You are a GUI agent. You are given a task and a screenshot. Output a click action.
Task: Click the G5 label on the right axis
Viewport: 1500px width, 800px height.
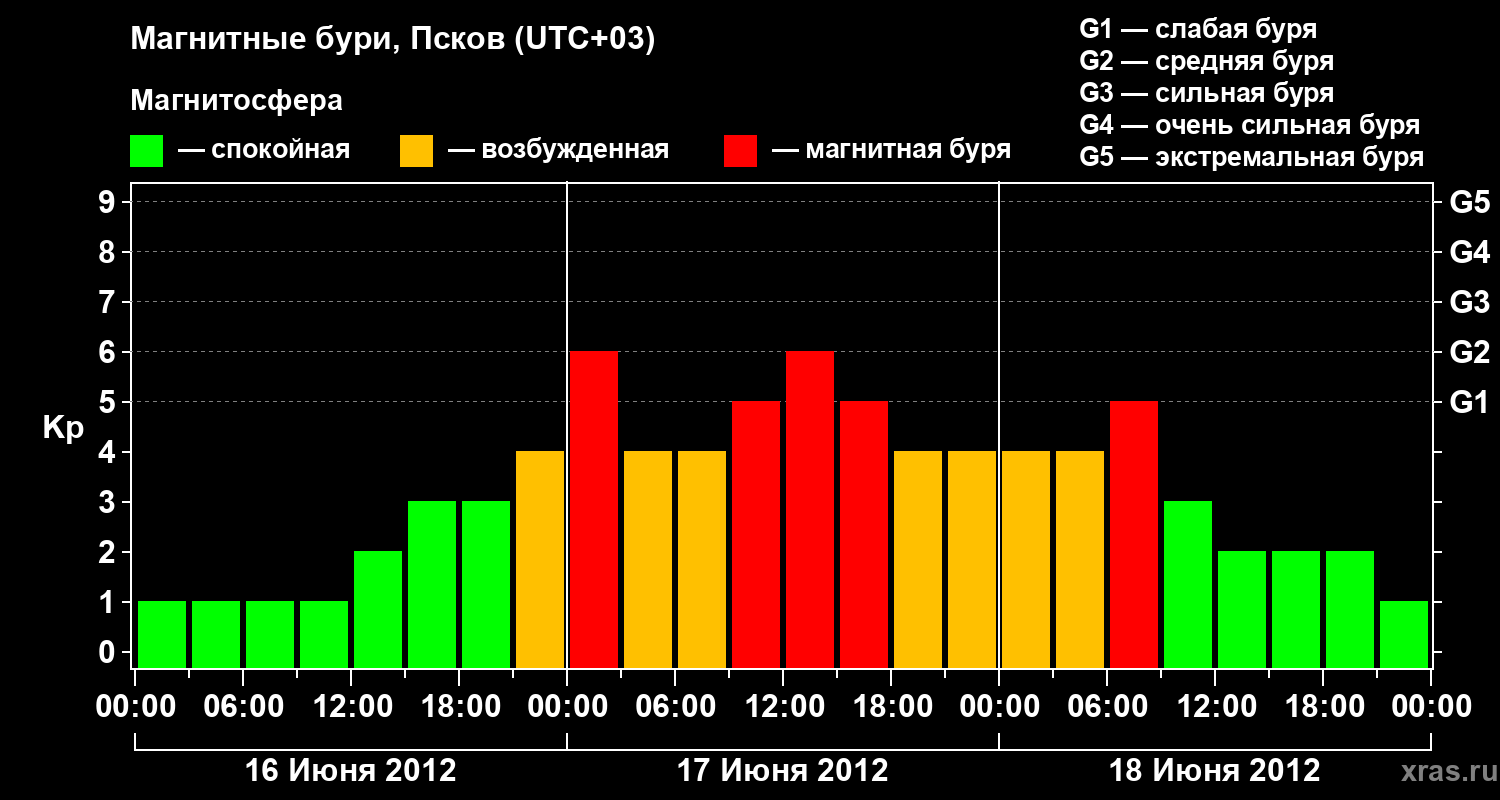(1469, 202)
